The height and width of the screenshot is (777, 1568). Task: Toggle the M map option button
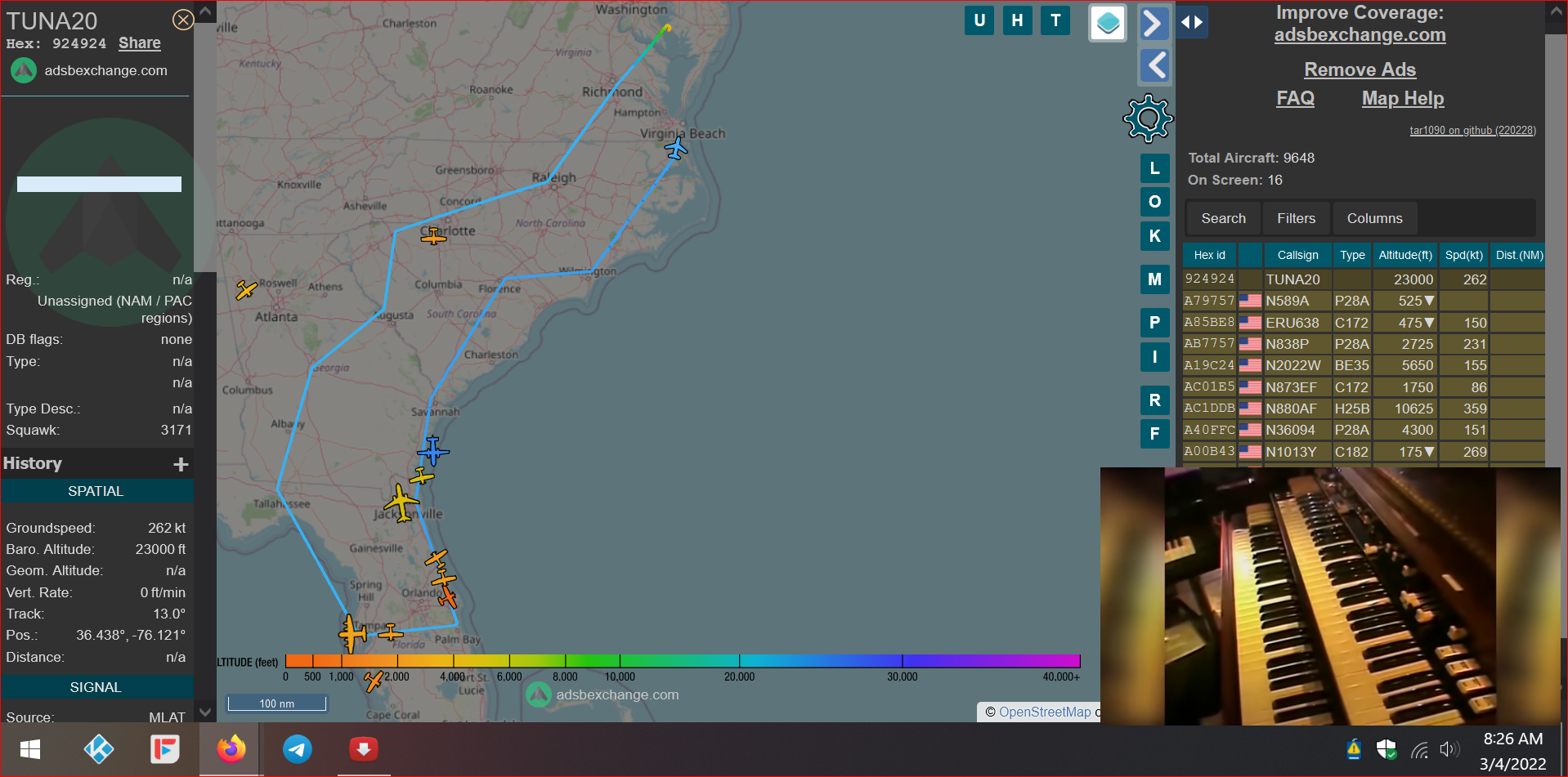(x=1154, y=279)
